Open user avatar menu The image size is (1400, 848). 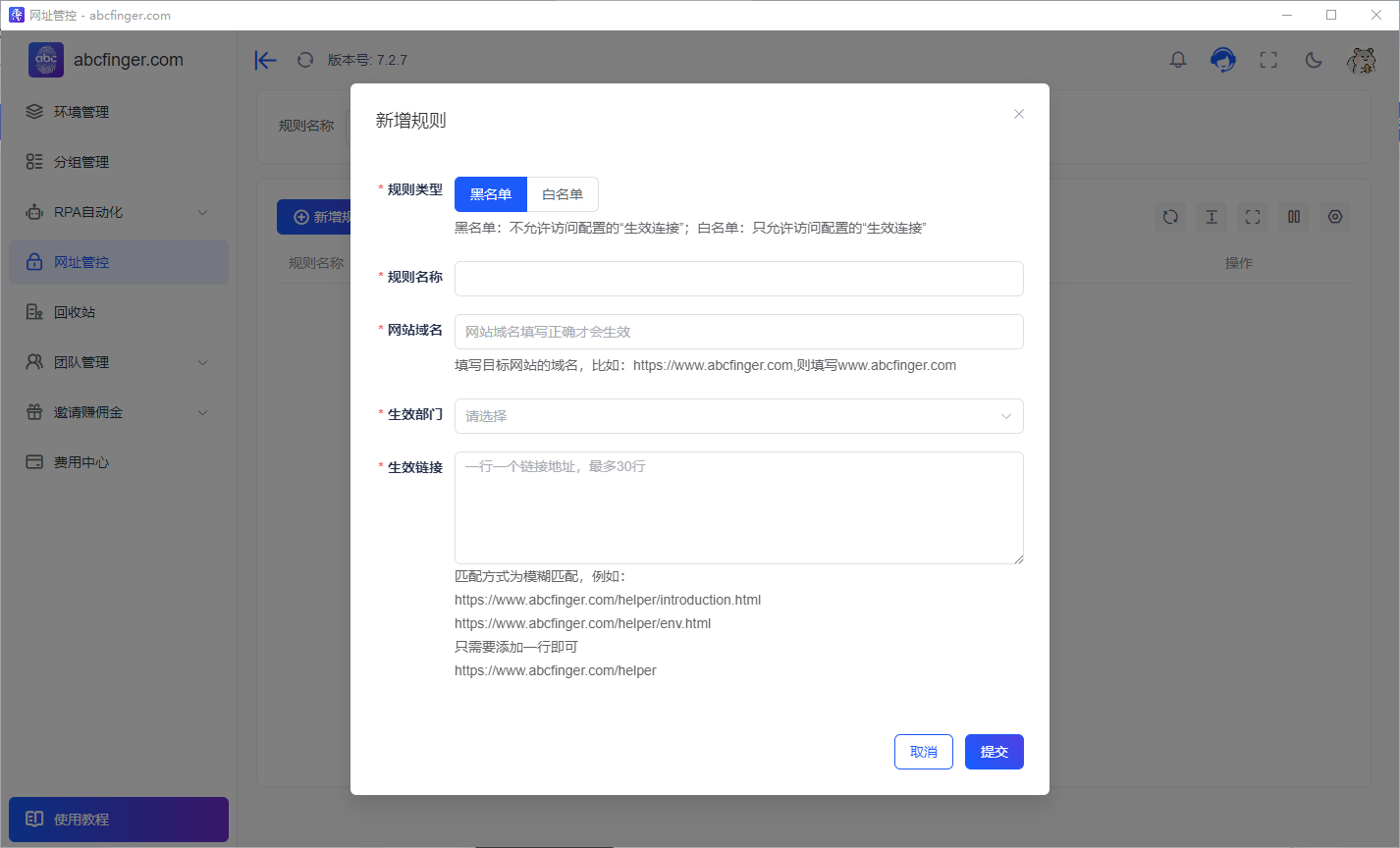[x=1361, y=60]
